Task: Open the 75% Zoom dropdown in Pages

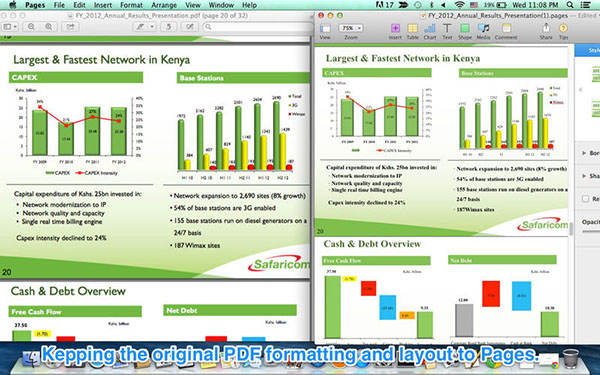Action: tap(350, 28)
